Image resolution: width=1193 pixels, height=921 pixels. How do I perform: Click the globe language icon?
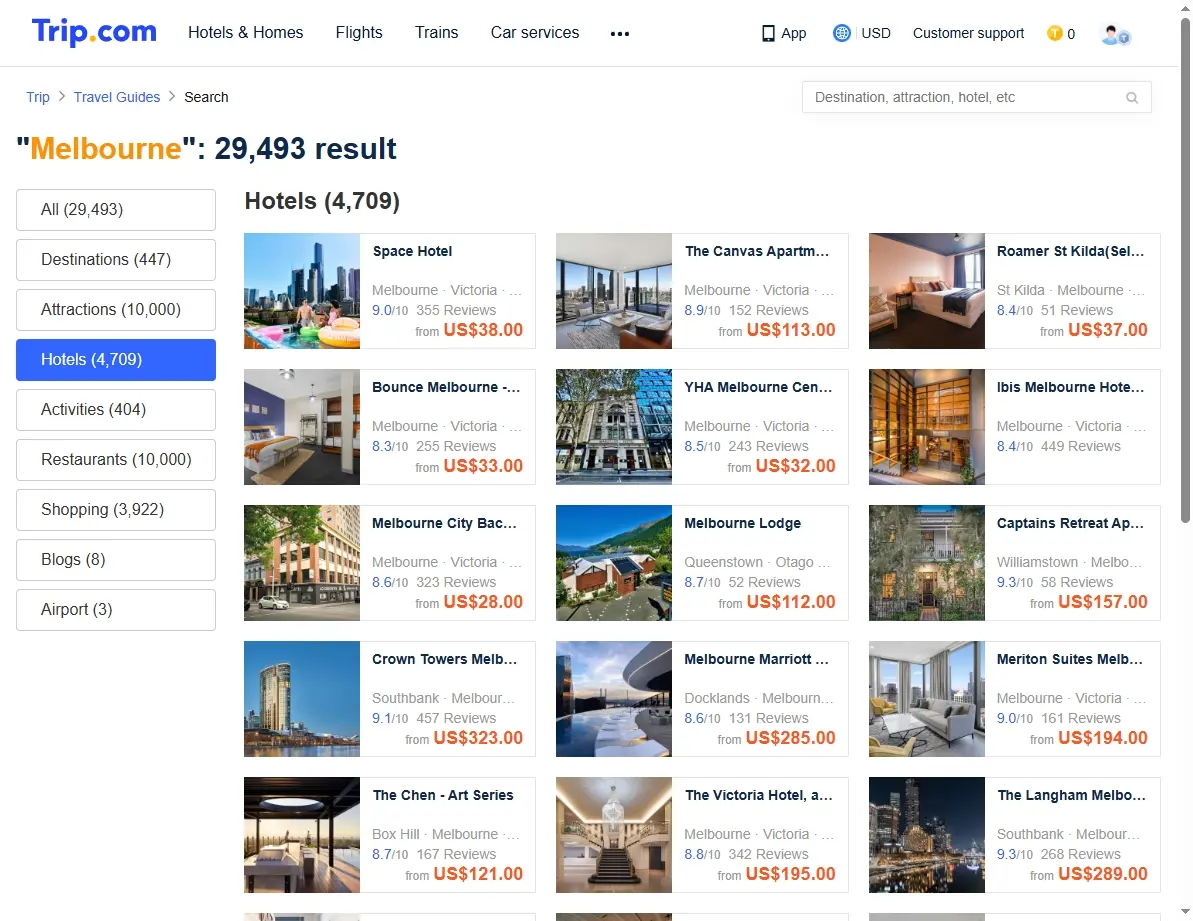coord(841,33)
